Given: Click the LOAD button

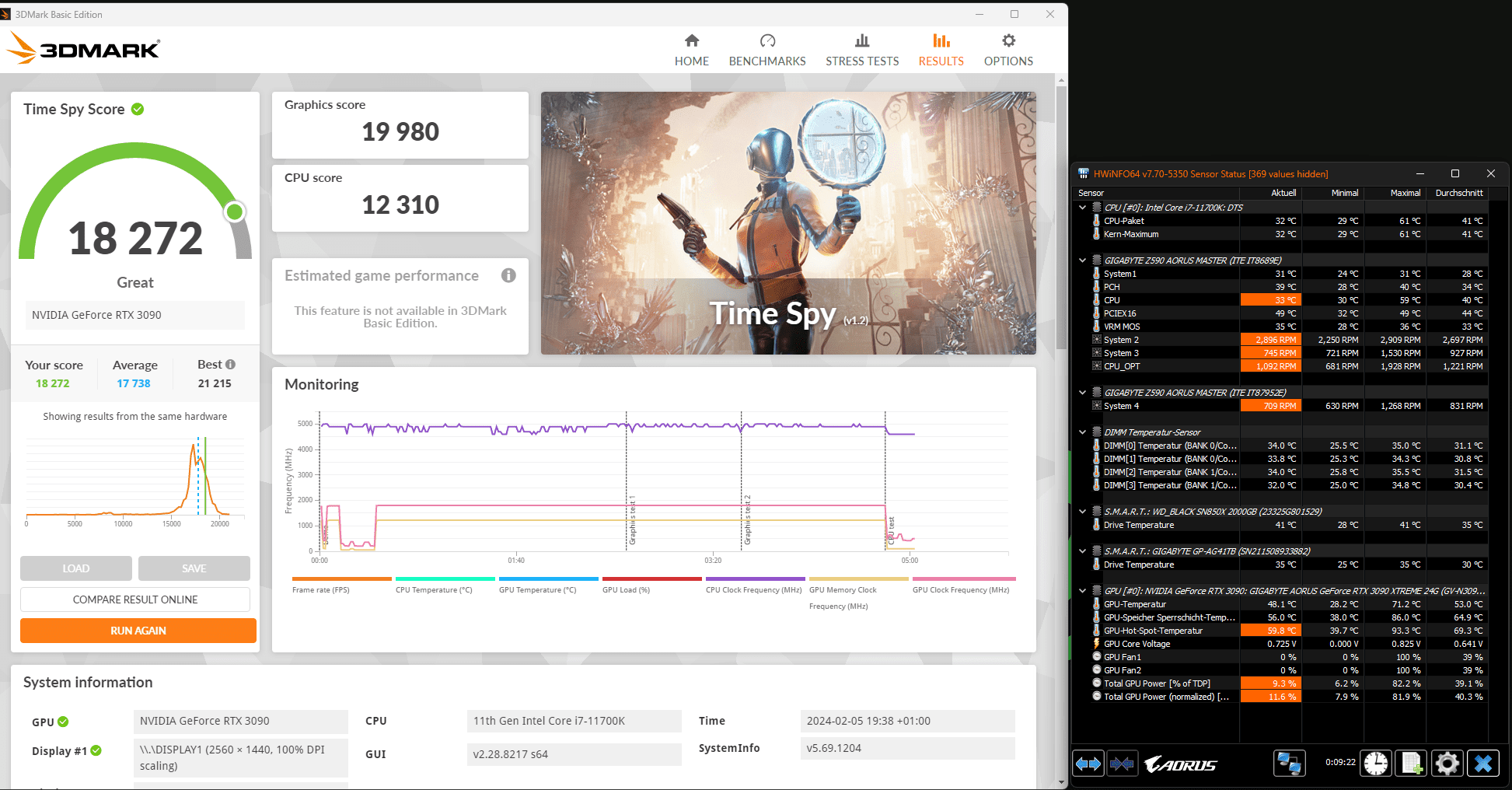Looking at the screenshot, I should tap(76, 568).
